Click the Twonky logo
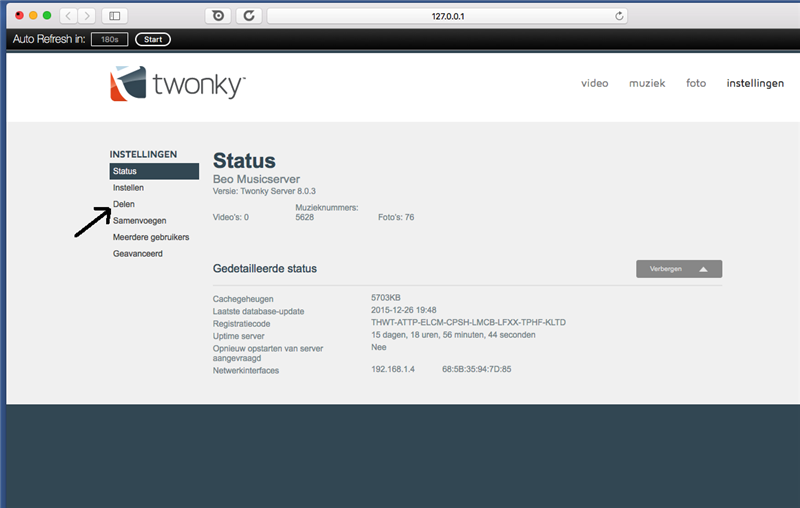The width and height of the screenshot is (800, 508). 178,83
